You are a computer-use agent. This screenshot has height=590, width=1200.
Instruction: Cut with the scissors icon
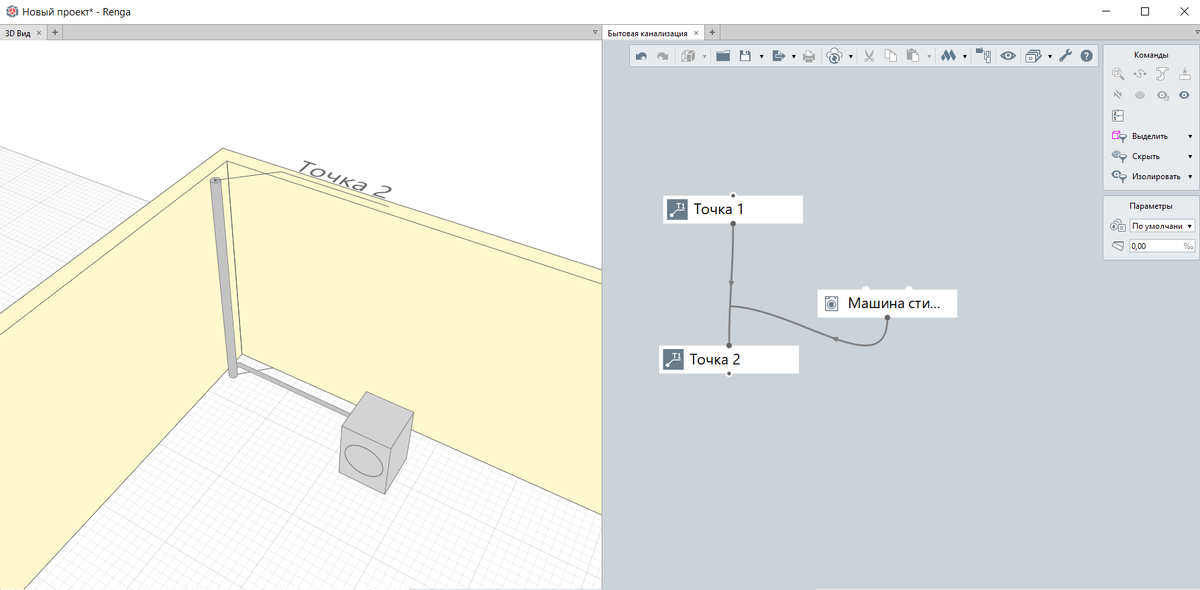[x=869, y=56]
